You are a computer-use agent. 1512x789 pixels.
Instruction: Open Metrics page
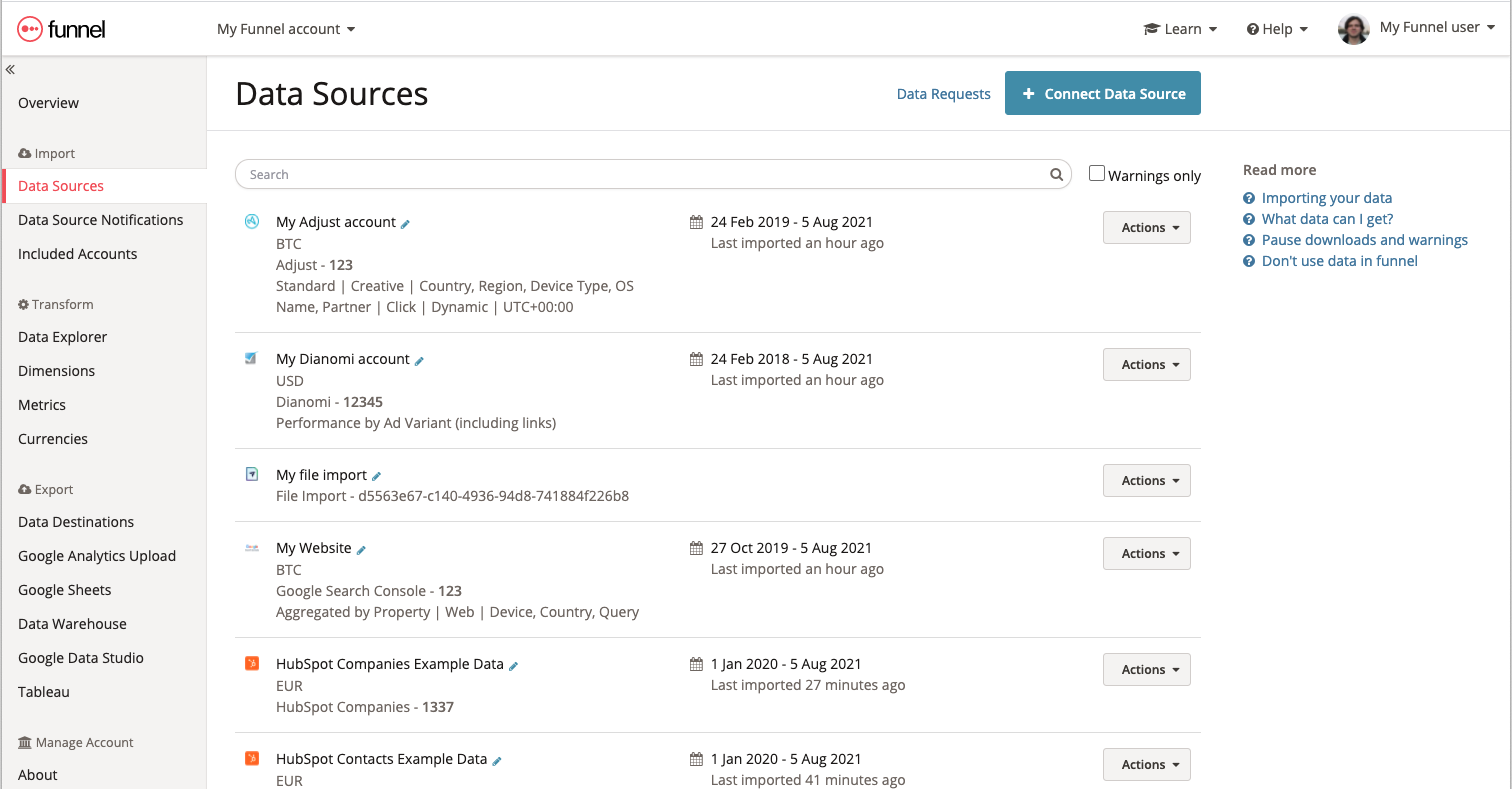coord(42,405)
